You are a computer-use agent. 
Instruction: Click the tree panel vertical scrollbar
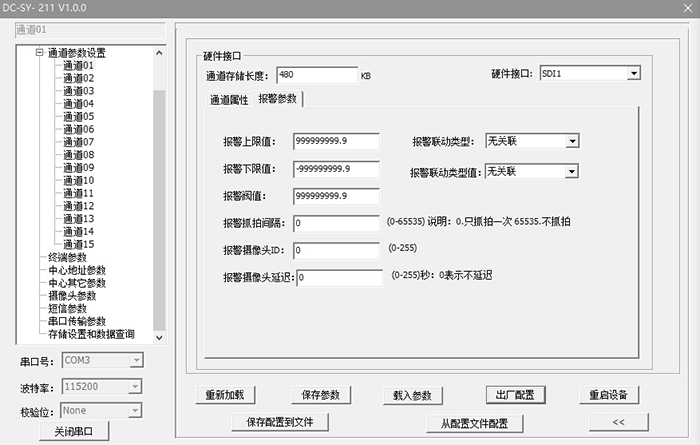[x=158, y=200]
